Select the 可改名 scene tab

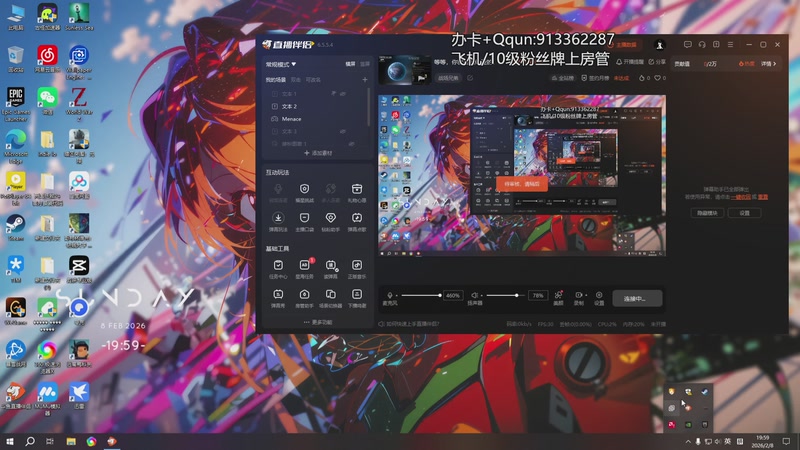[x=313, y=80]
